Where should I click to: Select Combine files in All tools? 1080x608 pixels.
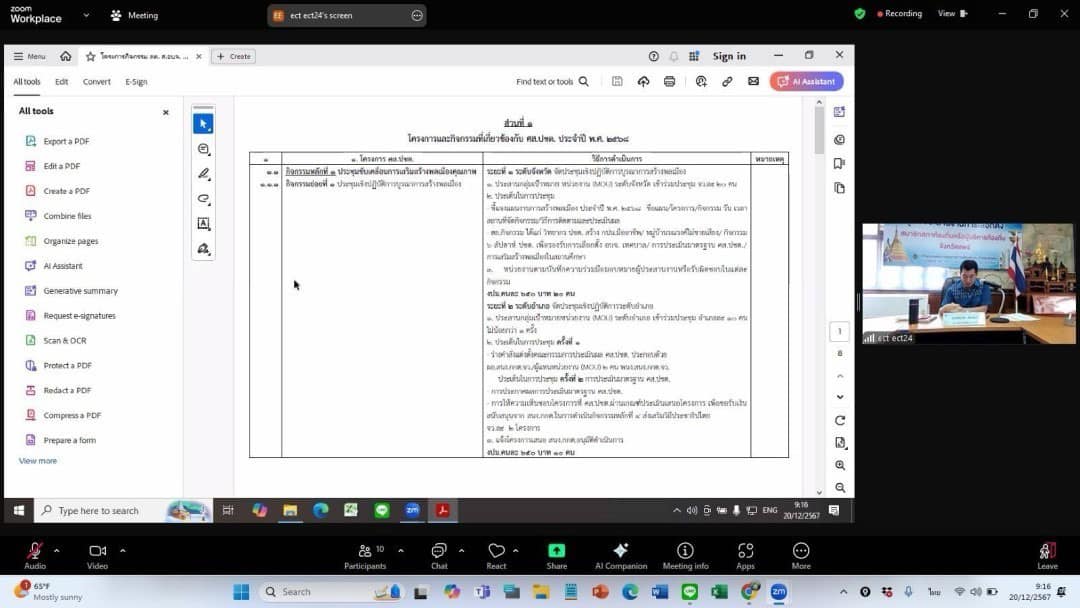tap(67, 216)
